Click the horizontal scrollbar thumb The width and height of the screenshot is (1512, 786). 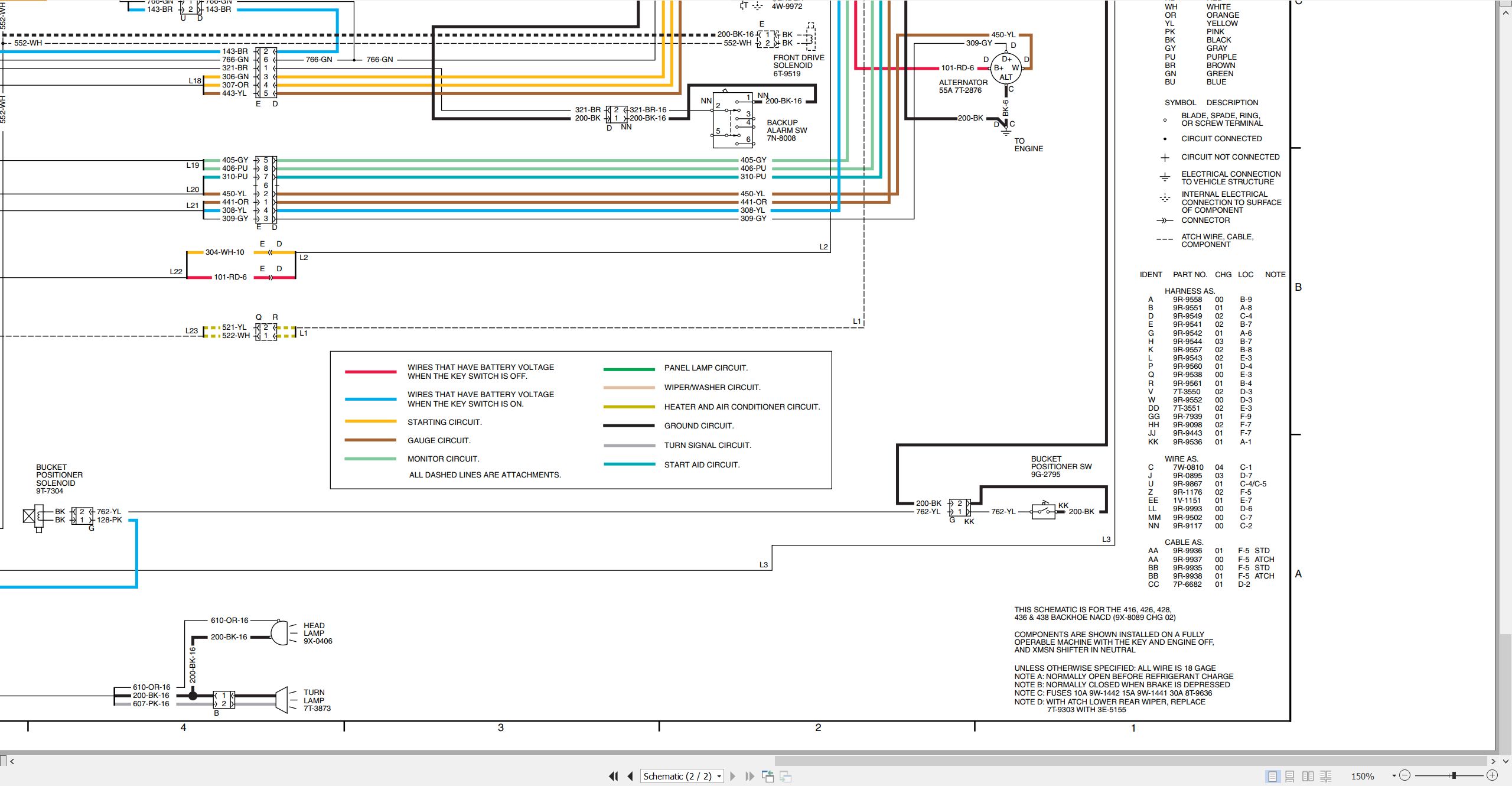click(x=1131, y=761)
